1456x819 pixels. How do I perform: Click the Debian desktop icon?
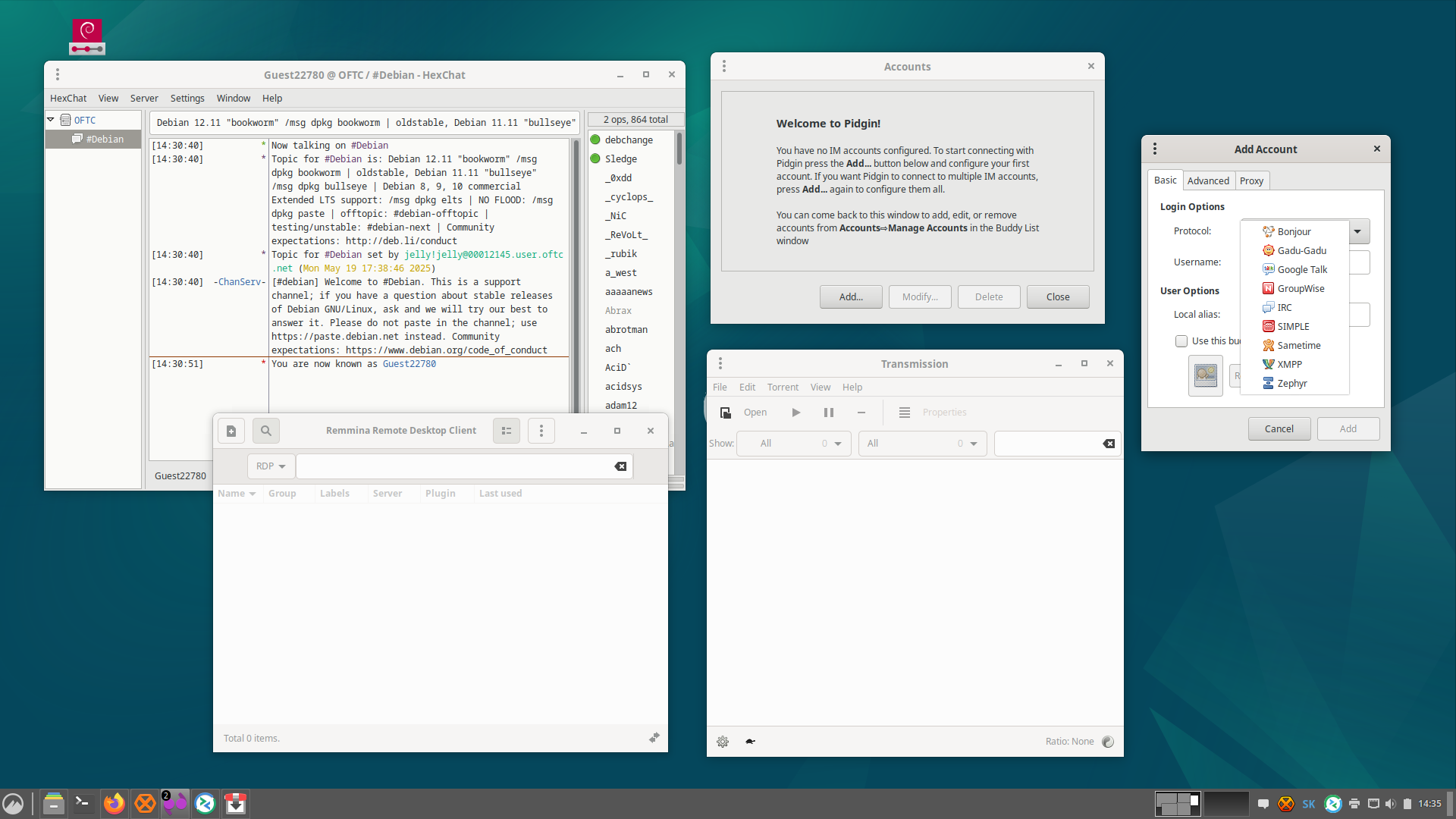coord(87,36)
